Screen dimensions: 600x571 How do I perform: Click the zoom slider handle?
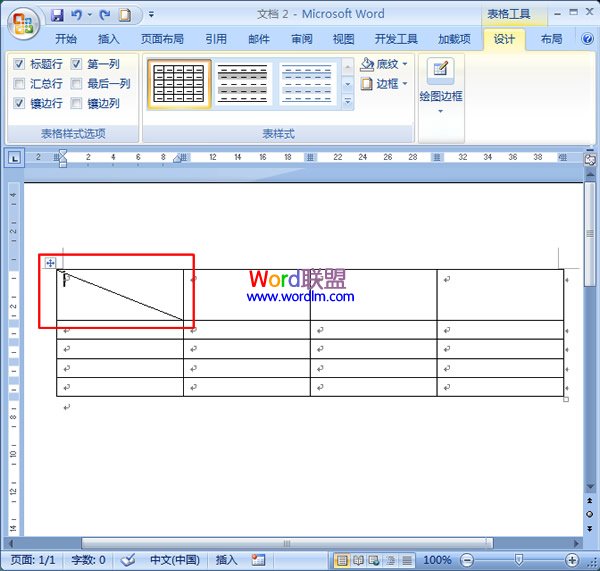pyautogui.click(x=518, y=560)
